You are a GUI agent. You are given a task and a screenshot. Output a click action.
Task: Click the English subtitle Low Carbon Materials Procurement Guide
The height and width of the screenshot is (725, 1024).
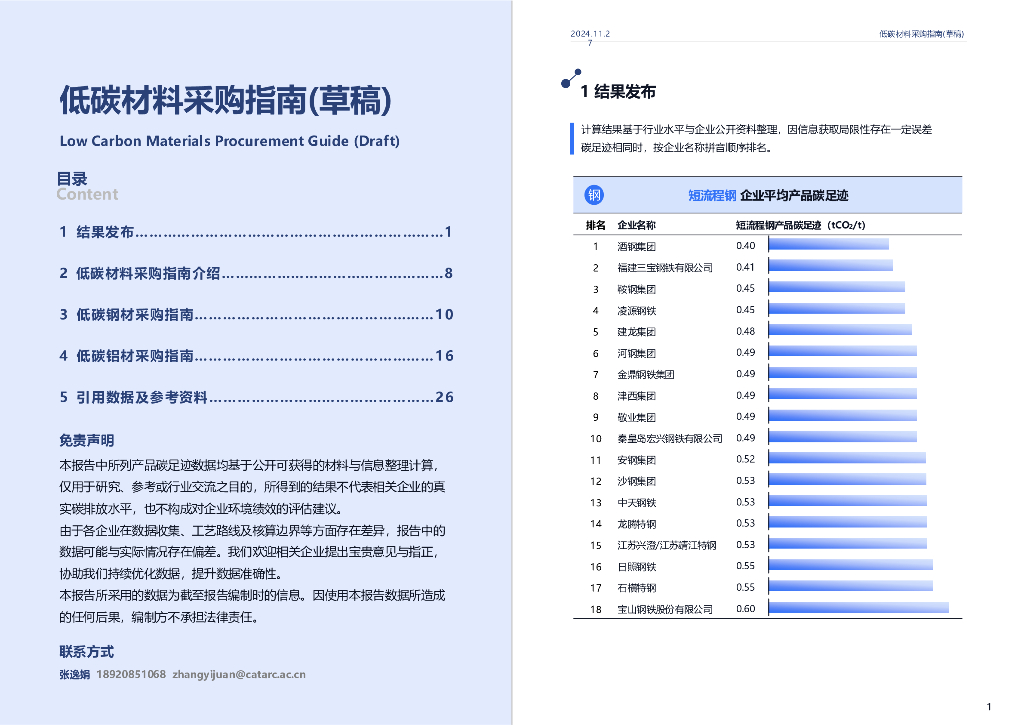click(229, 141)
